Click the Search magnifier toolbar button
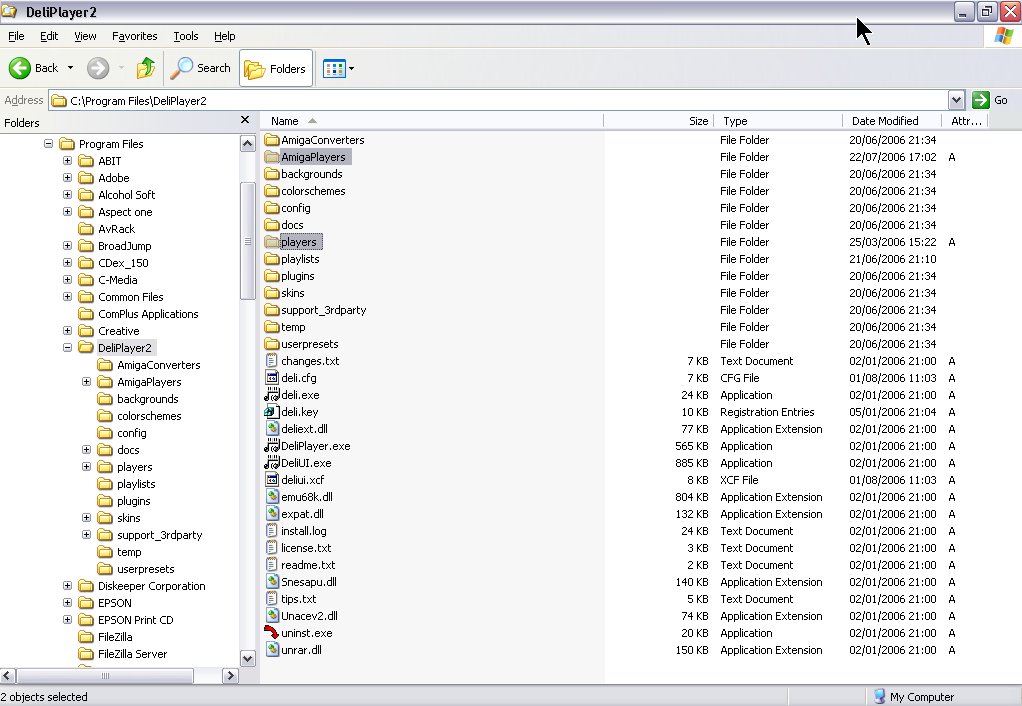This screenshot has width=1022, height=706. click(200, 68)
